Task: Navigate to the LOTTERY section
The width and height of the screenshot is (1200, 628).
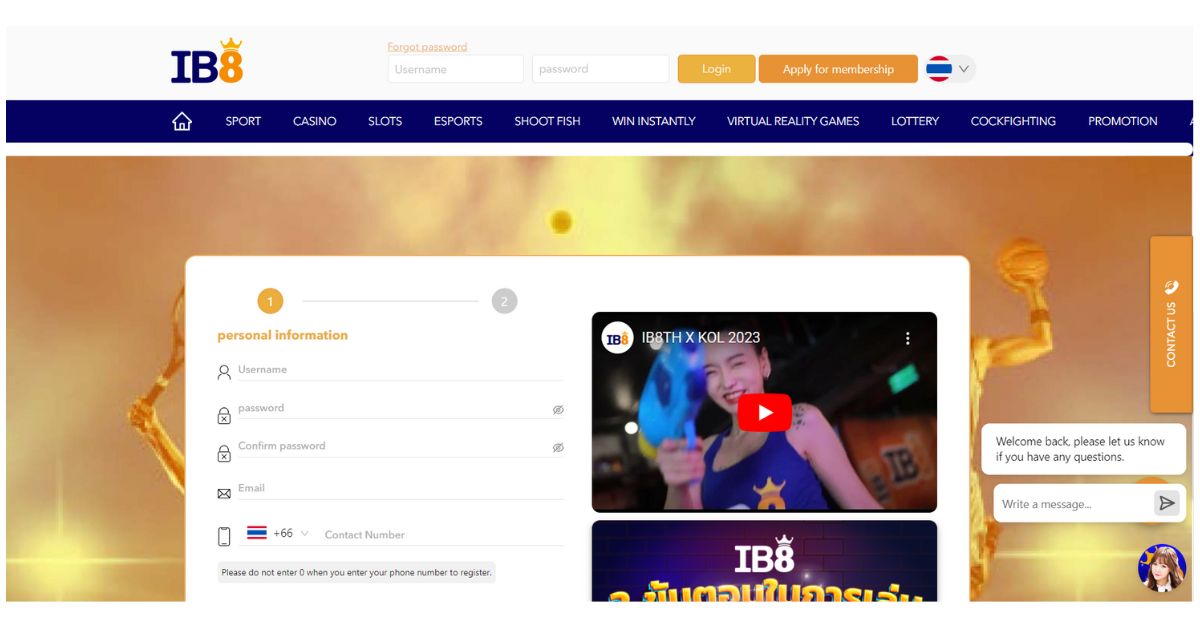Action: pyautogui.click(x=914, y=121)
